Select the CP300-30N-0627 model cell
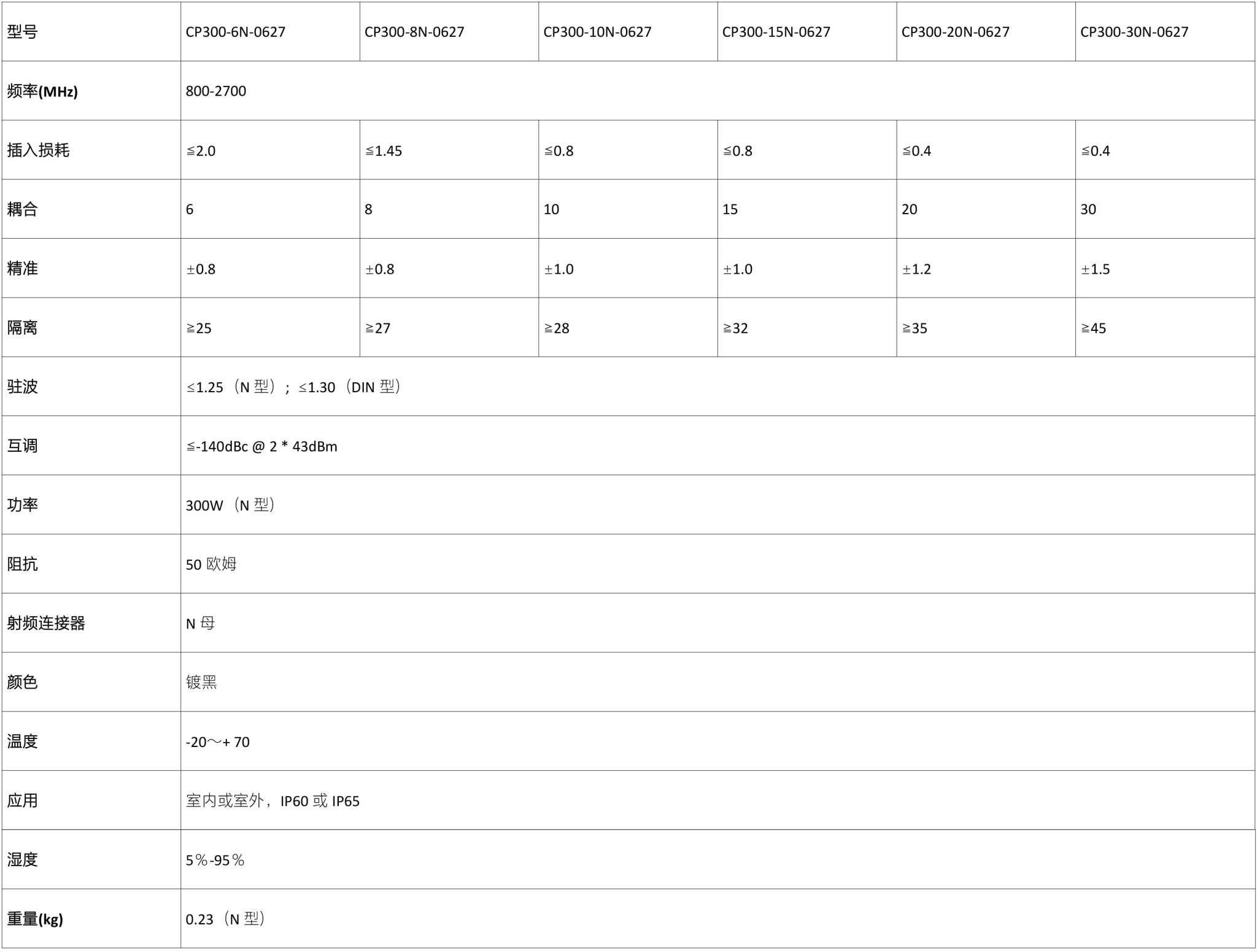Image resolution: width=1257 pixels, height=952 pixels. click(1165, 31)
